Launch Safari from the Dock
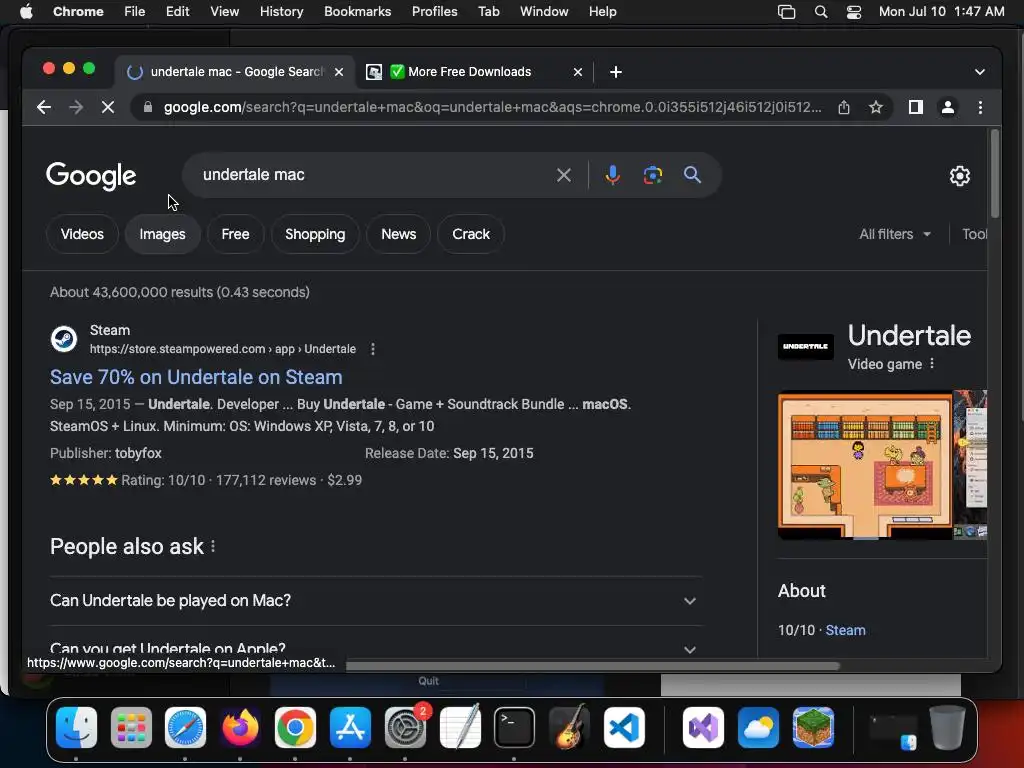The height and width of the screenshot is (768, 1024). [185, 728]
